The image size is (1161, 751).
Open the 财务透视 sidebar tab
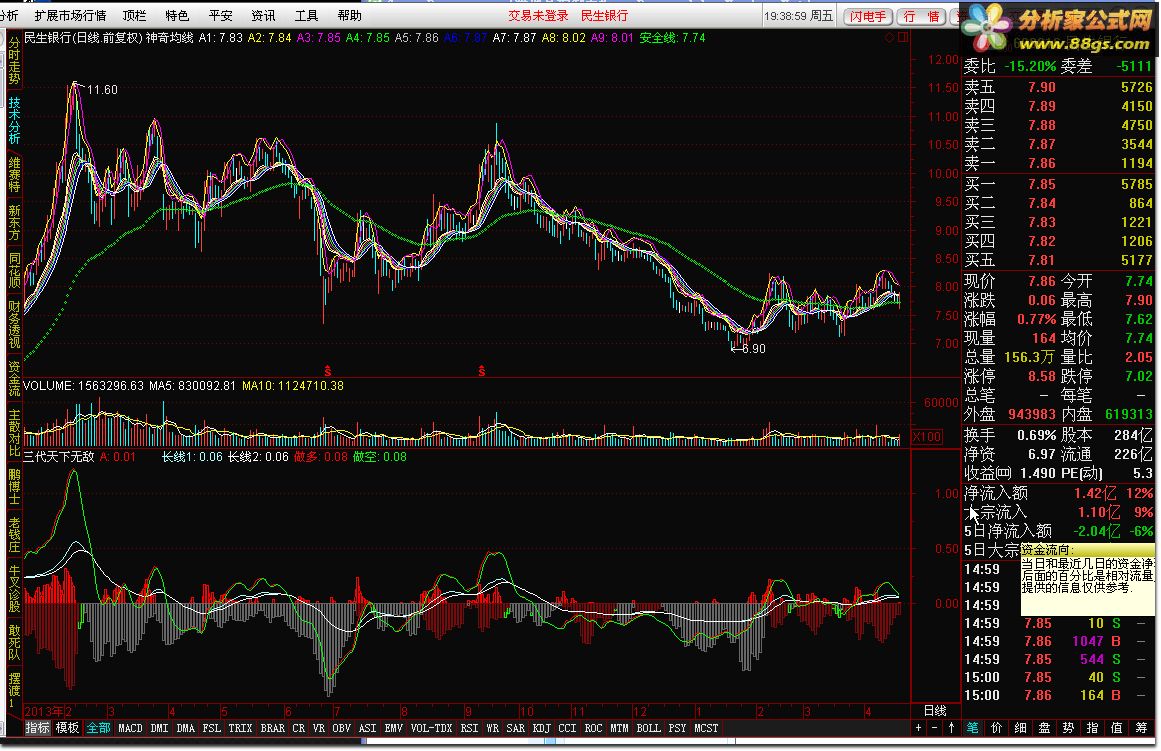(x=14, y=324)
